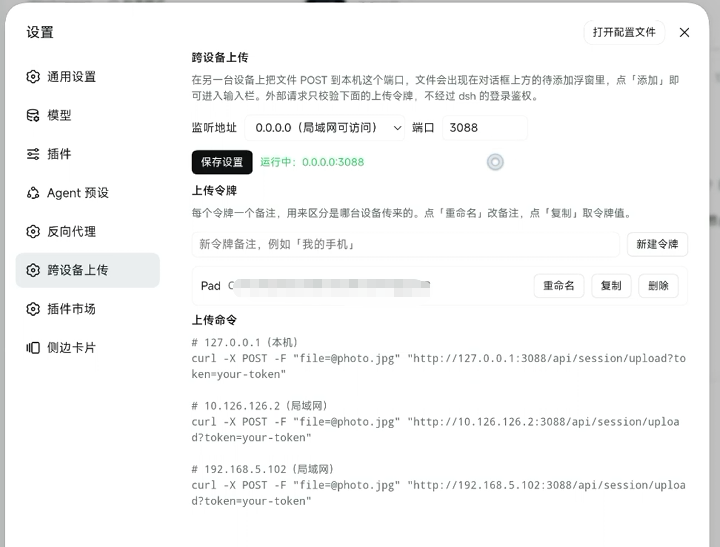Click the 上传令牌 section heading

tap(214, 191)
